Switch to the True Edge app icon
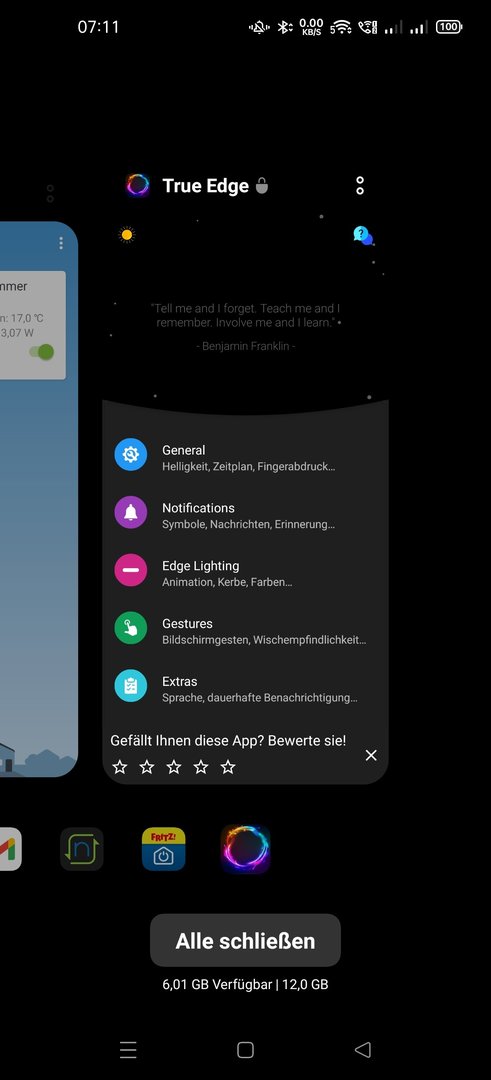Viewport: 491px width, 1080px height. [x=245, y=849]
